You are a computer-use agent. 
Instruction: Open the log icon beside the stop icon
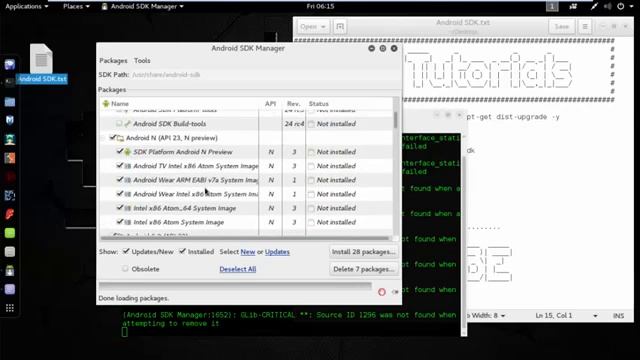click(395, 292)
